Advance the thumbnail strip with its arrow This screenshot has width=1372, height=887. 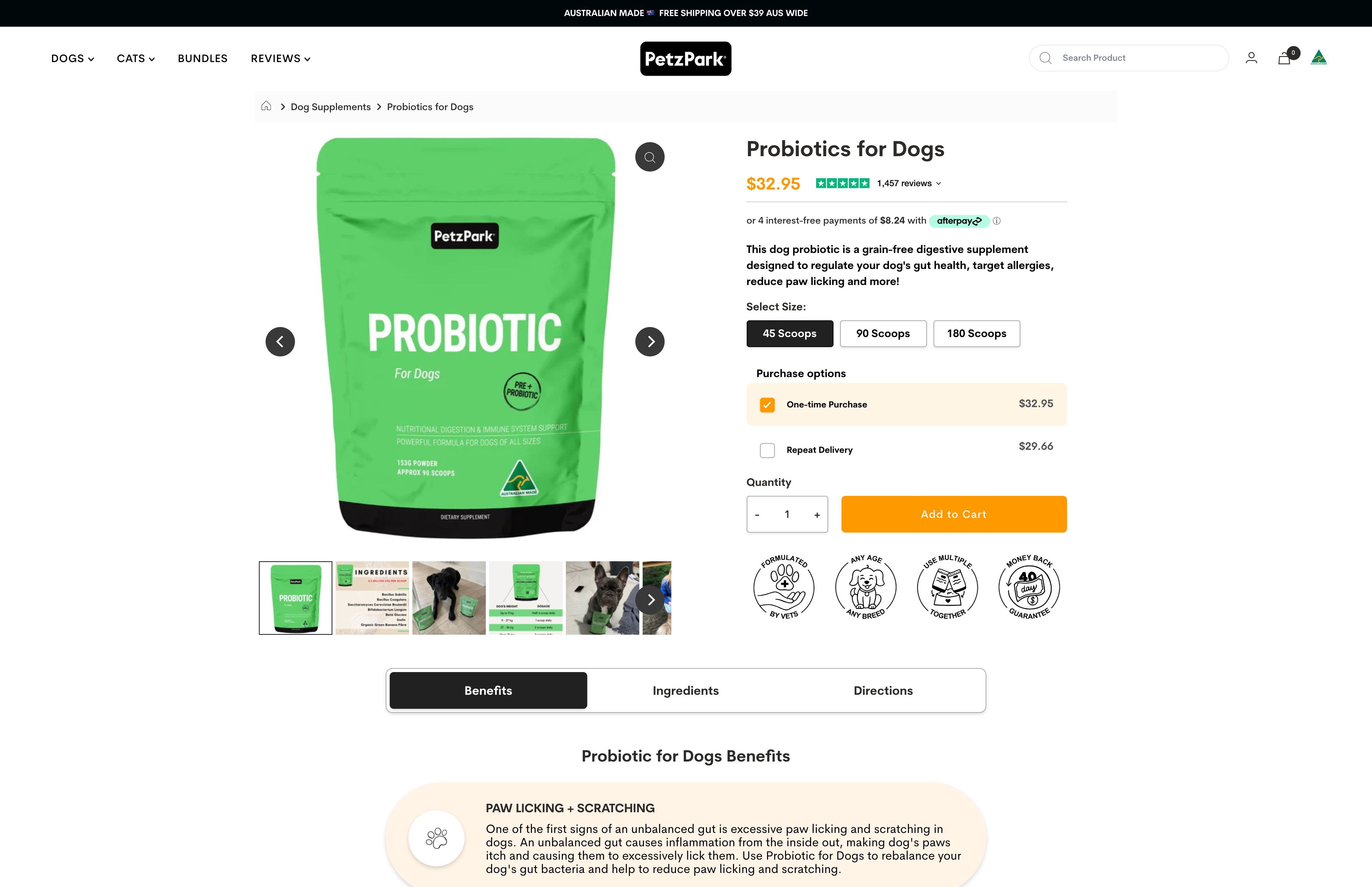click(651, 600)
